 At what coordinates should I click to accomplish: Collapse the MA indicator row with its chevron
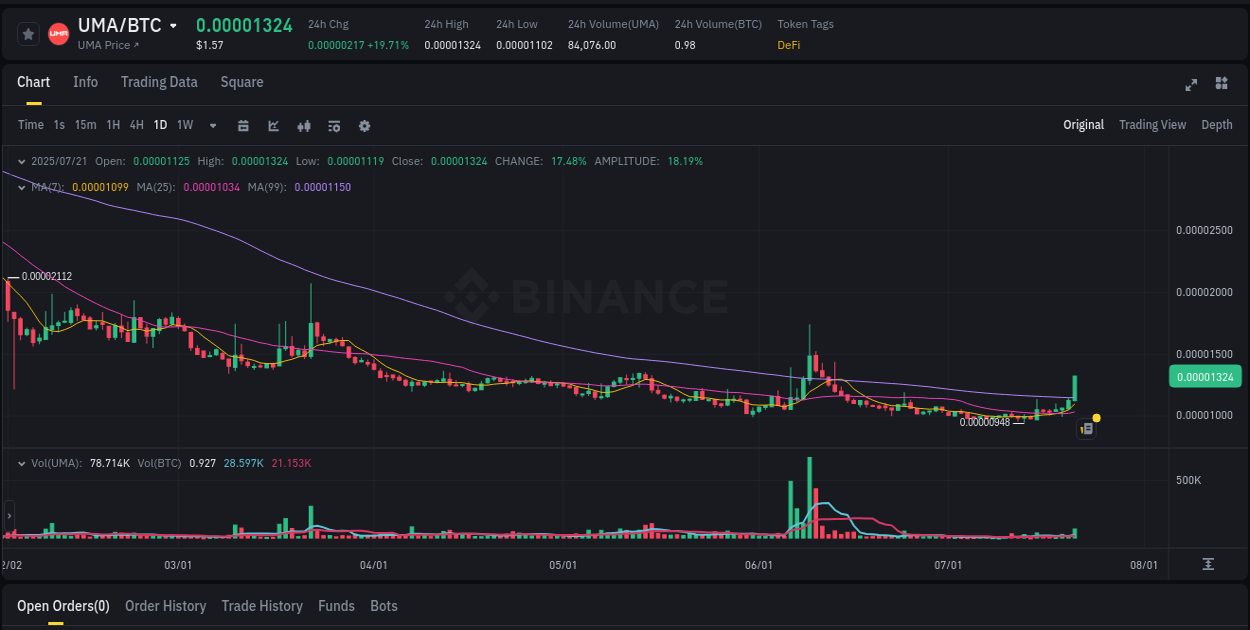coord(21,187)
